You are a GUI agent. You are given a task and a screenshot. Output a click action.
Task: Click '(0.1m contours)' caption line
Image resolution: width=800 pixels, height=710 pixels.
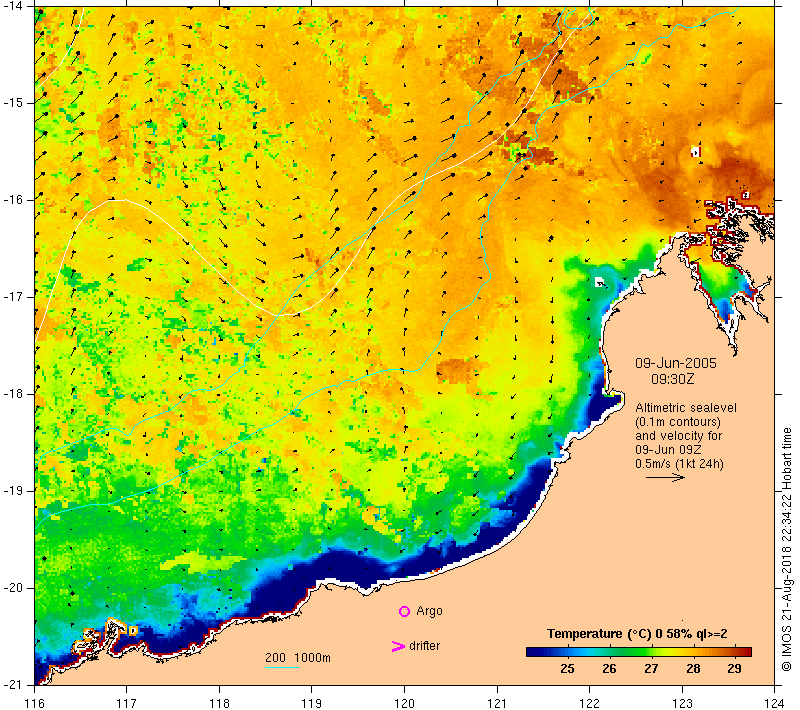(x=678, y=422)
